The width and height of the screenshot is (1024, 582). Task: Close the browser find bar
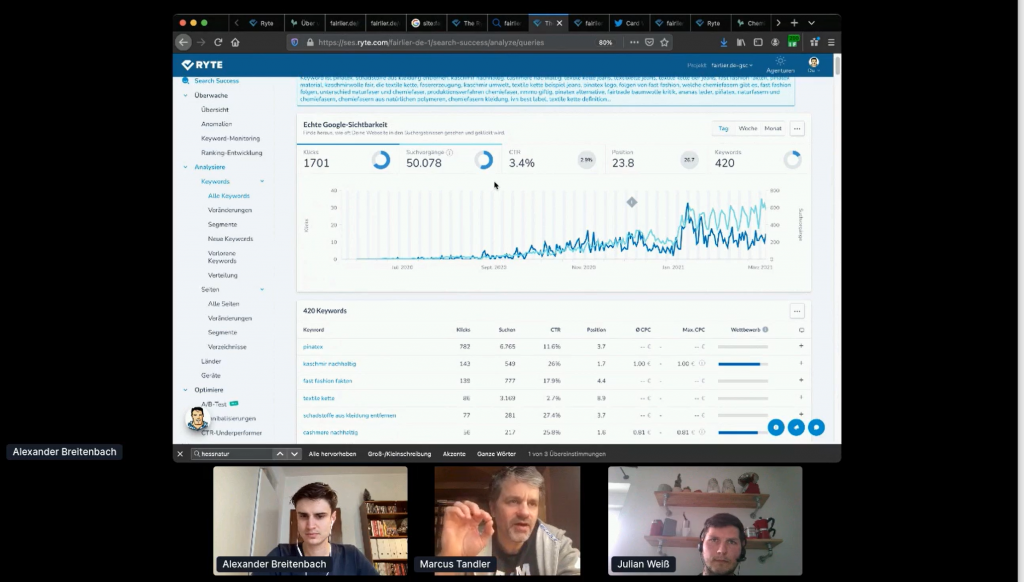pyautogui.click(x=180, y=454)
